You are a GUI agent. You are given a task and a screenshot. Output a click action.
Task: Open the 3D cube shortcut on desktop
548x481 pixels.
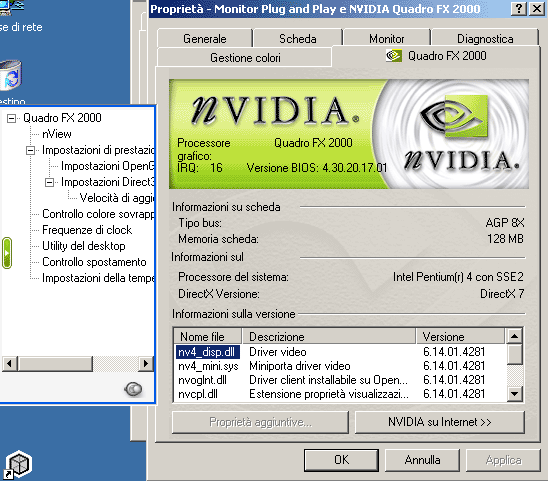click(x=18, y=464)
